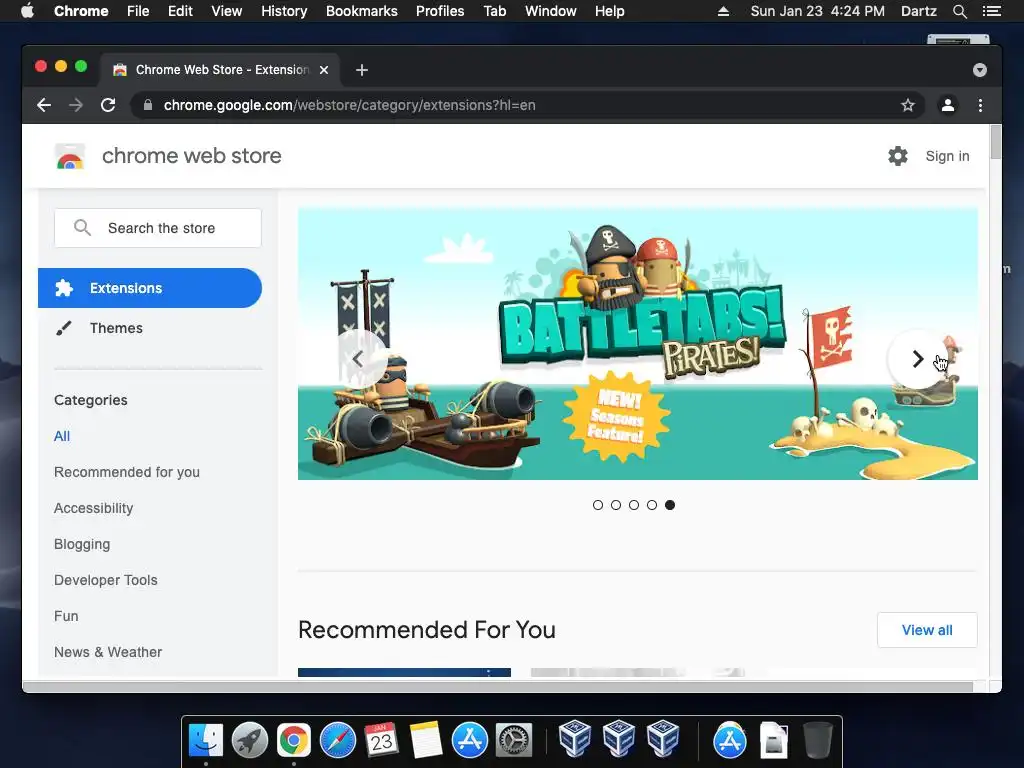Screen dimensions: 1024x768
Task: Open the Bookmarks menu
Action: click(x=362, y=11)
